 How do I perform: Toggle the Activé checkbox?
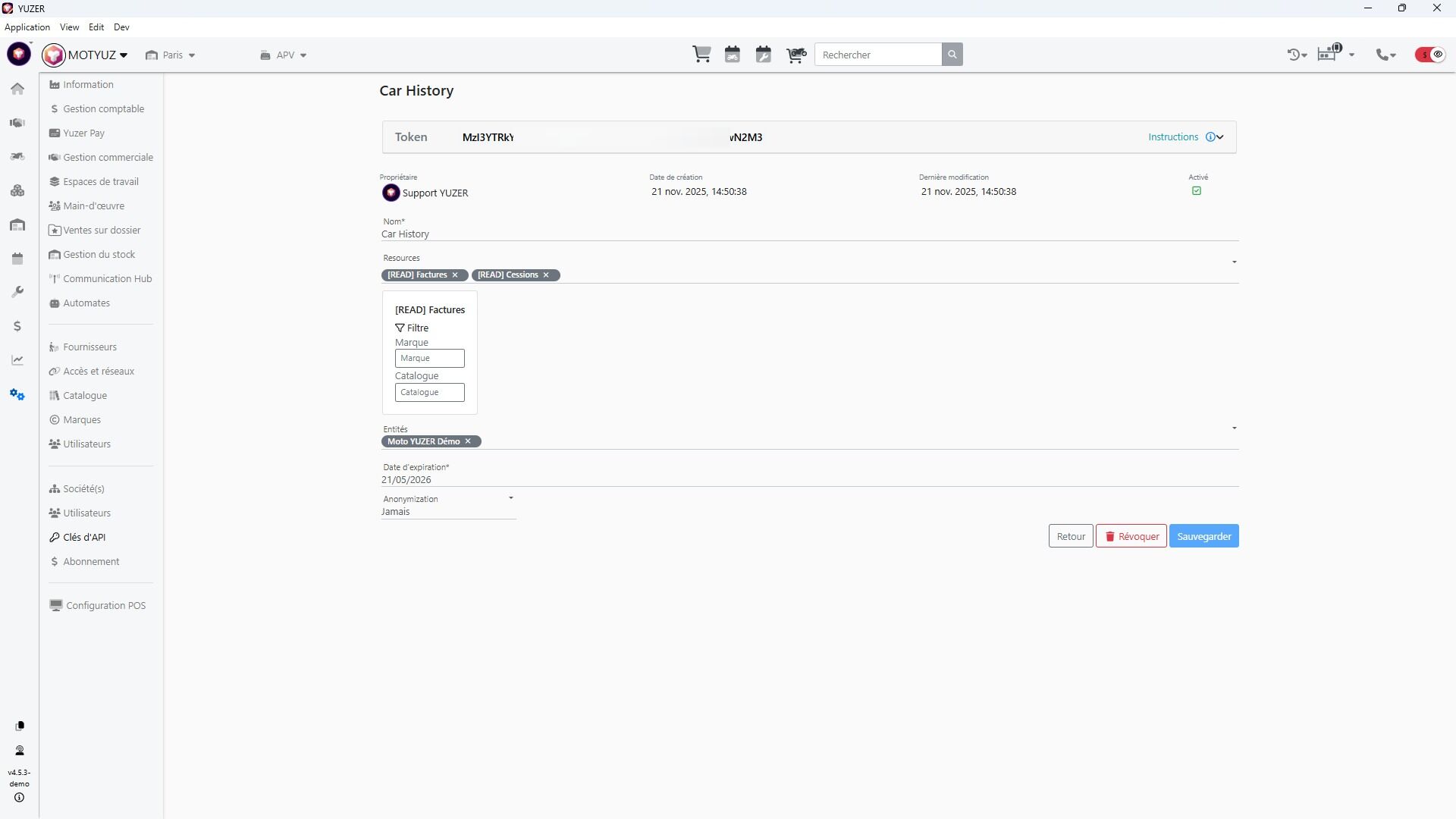coord(1197,191)
